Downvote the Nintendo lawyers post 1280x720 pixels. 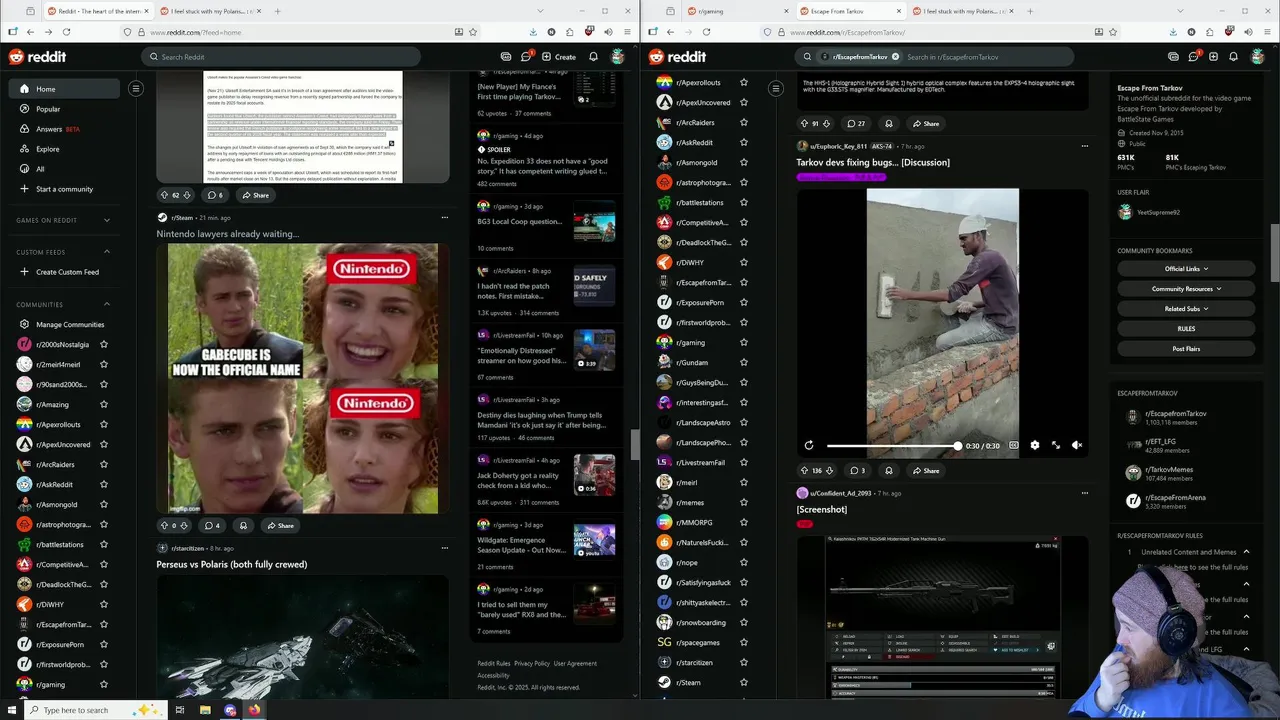185,525
